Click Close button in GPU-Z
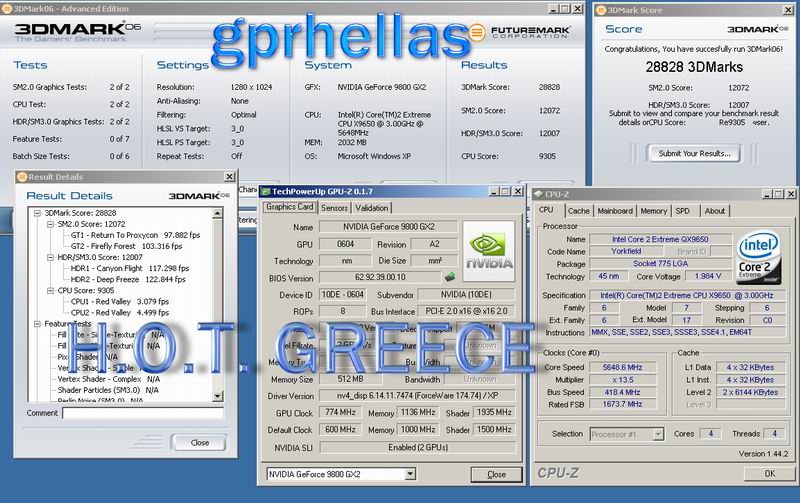 tap(496, 474)
